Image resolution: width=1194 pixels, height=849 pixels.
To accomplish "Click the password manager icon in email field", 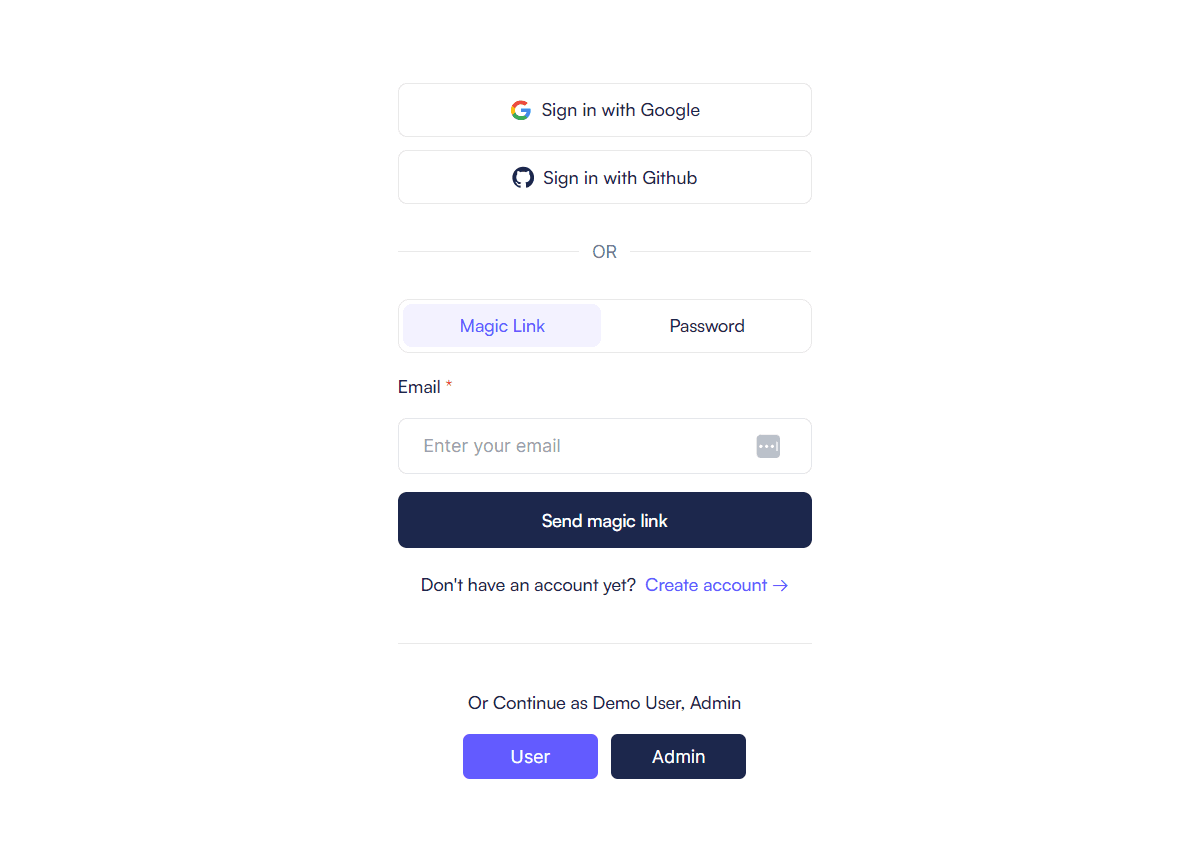I will point(768,446).
